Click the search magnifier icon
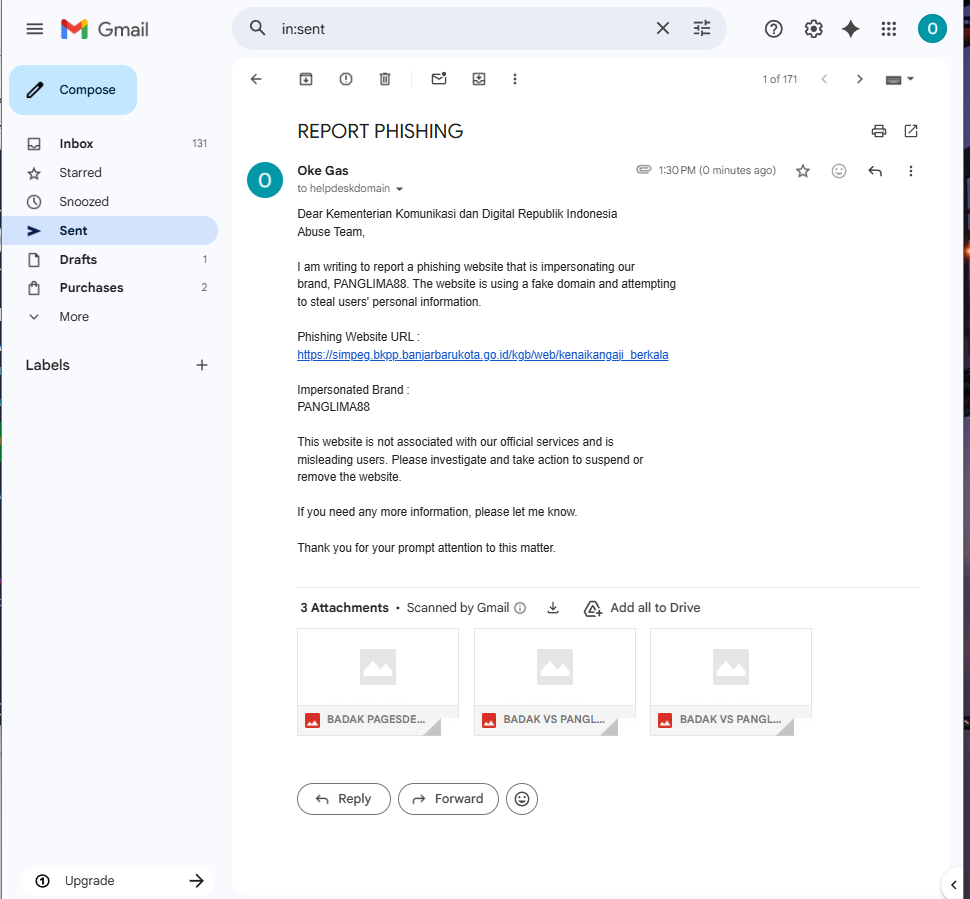This screenshot has width=970, height=899. coord(257,28)
